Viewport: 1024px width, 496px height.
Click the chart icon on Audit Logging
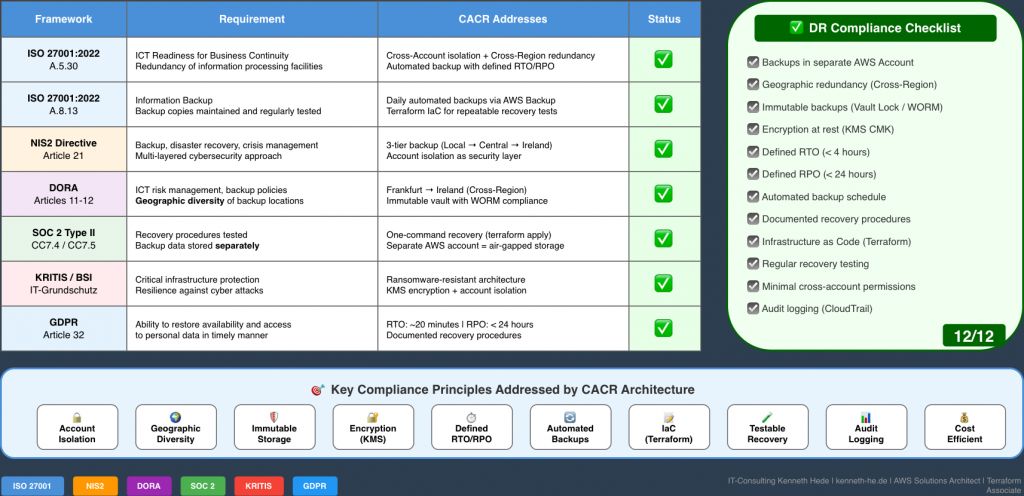click(866, 416)
